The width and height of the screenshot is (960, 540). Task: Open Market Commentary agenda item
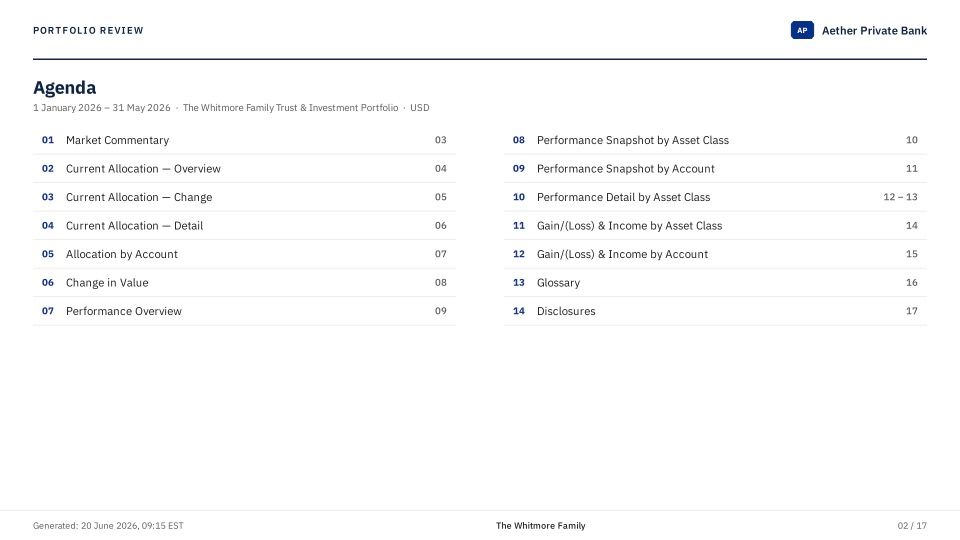[244, 140]
